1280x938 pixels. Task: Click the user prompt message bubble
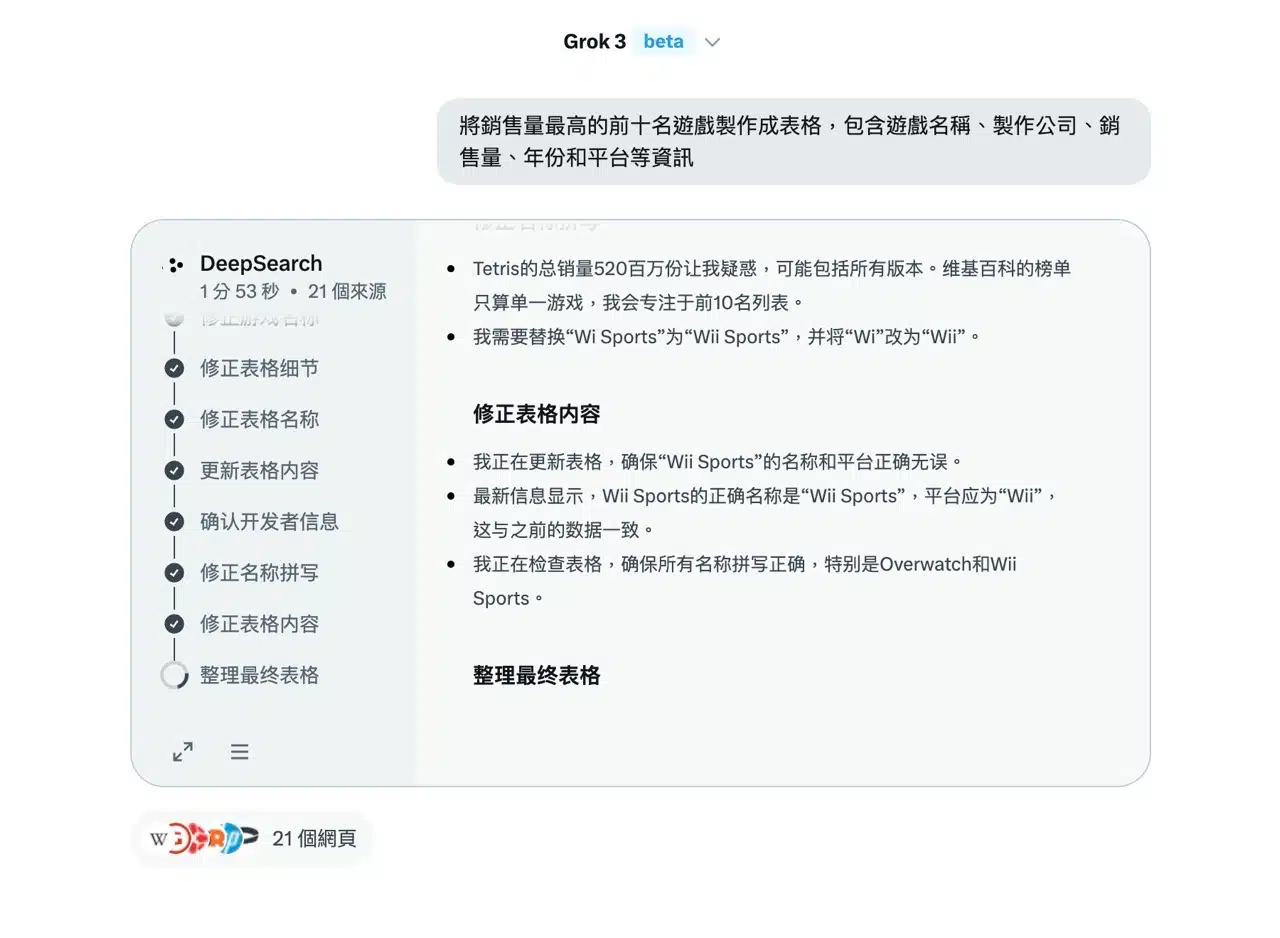pos(793,141)
